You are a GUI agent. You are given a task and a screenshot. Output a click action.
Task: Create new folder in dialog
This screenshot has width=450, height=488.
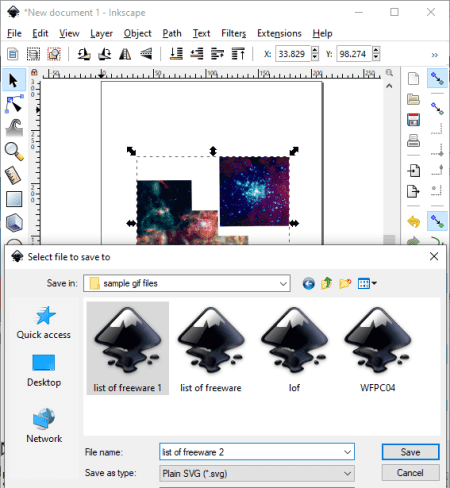pyautogui.click(x=345, y=284)
